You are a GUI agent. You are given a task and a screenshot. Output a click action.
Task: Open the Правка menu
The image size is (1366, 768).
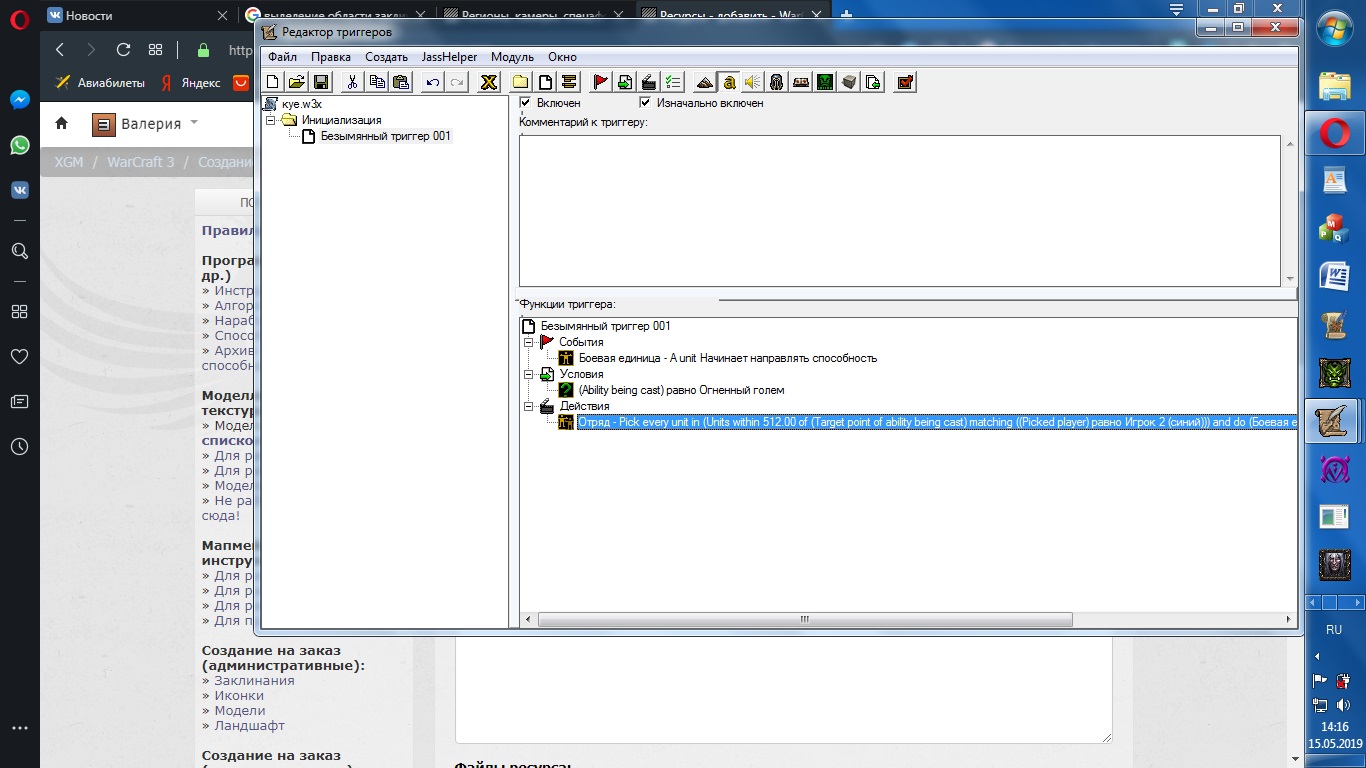[x=330, y=57]
